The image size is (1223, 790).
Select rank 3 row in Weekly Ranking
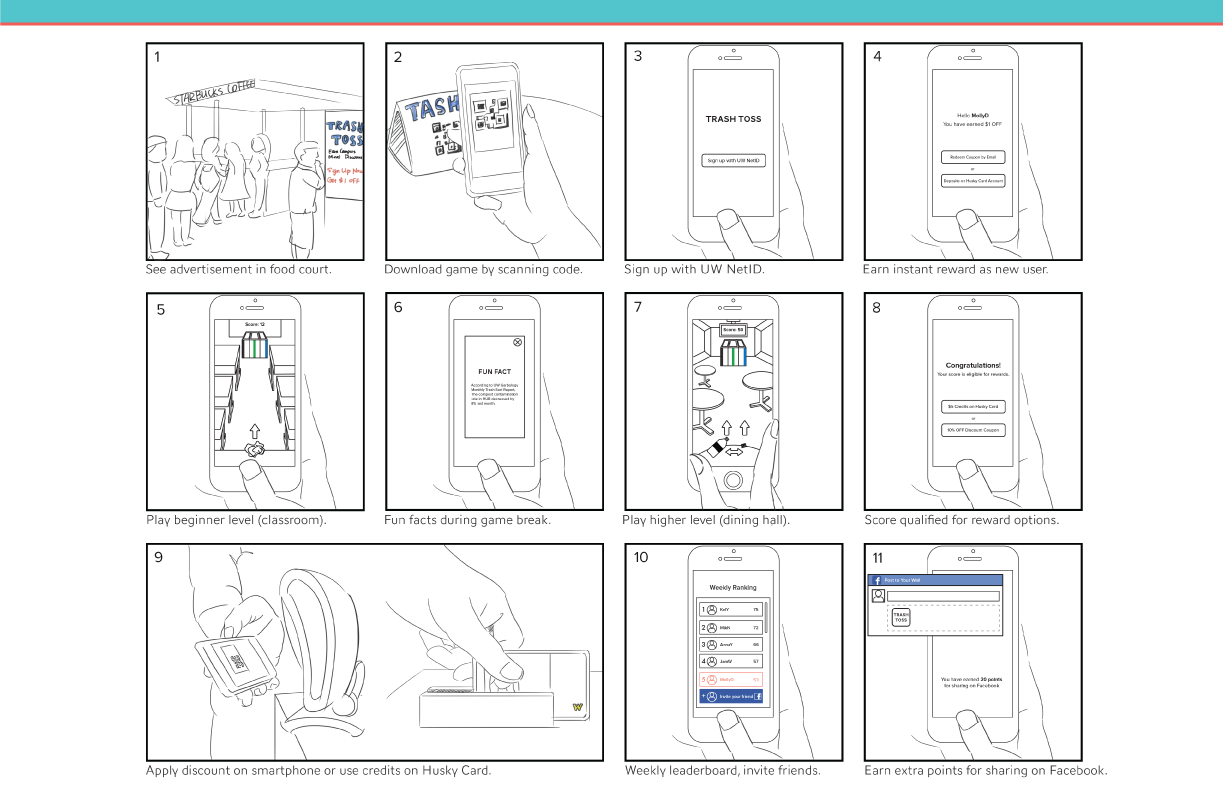pyautogui.click(x=730, y=644)
